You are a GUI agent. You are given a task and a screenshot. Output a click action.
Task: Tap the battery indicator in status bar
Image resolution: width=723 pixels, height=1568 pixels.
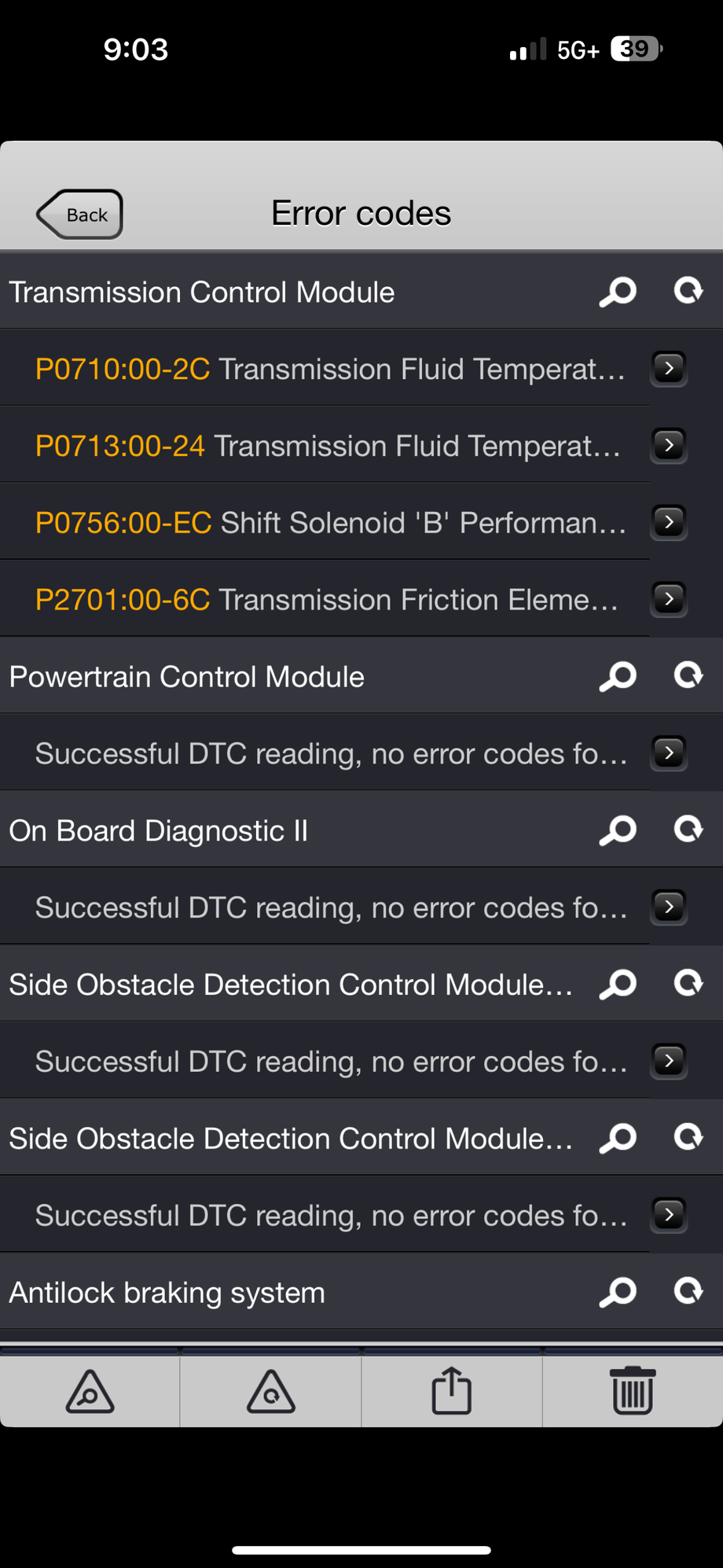tap(637, 50)
